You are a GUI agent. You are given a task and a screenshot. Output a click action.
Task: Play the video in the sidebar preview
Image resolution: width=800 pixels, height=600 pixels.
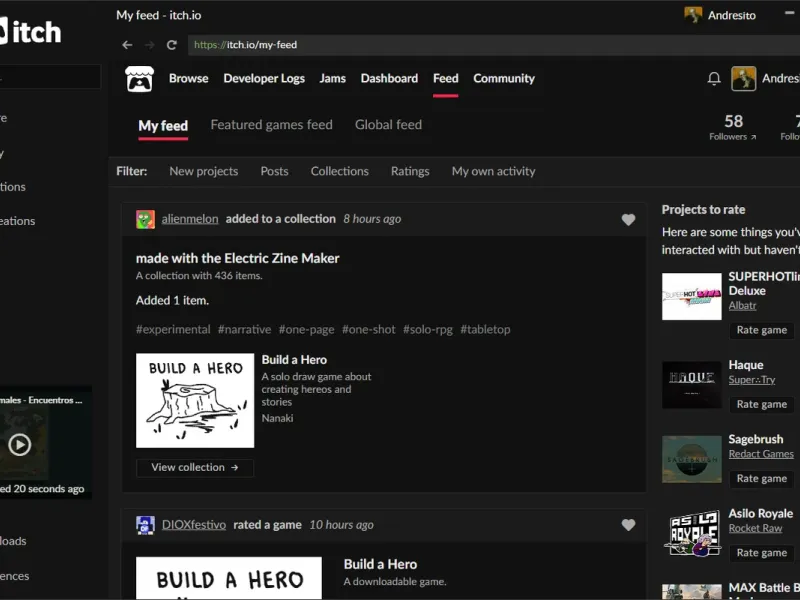point(19,444)
